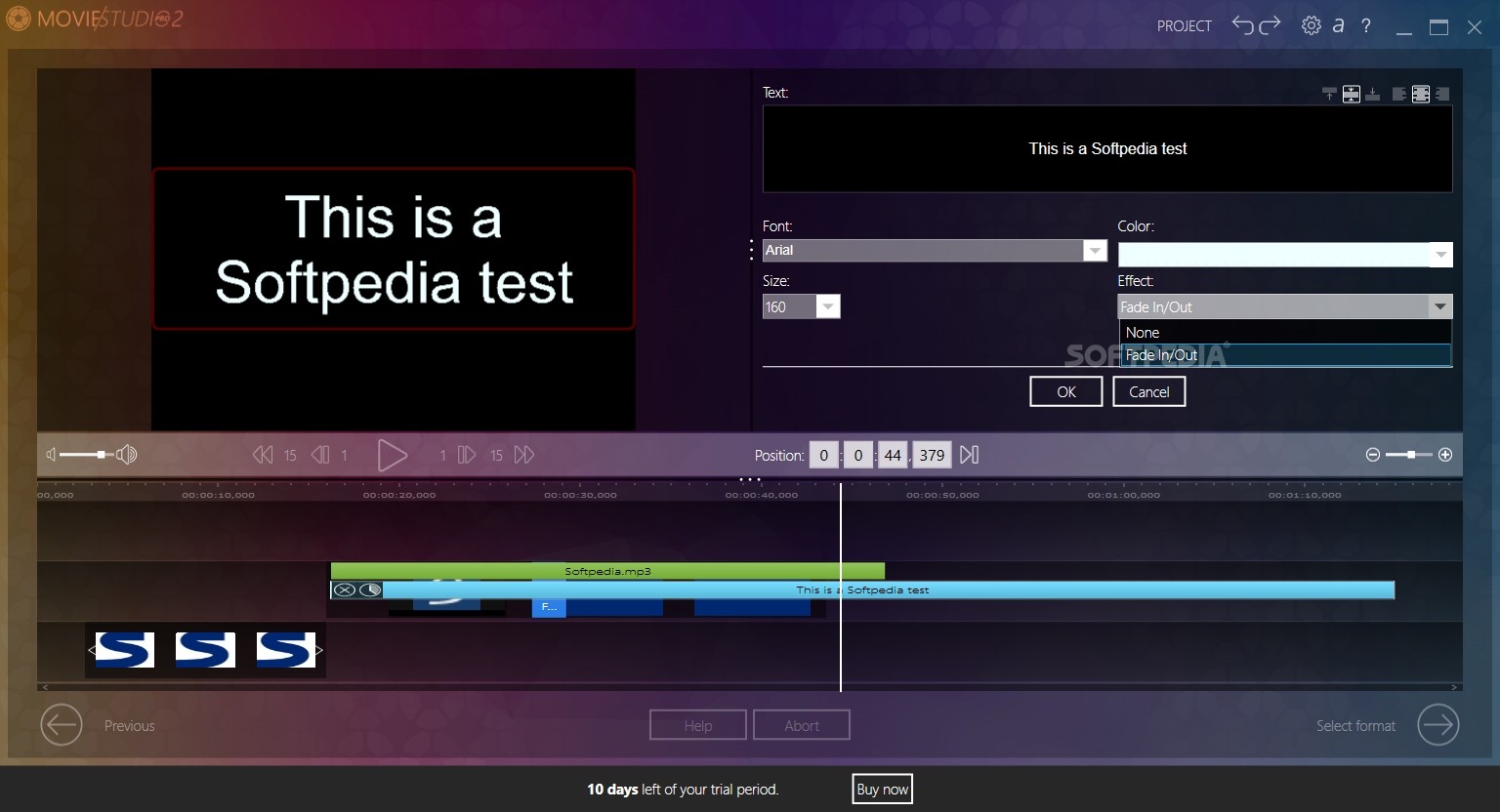The width and height of the screenshot is (1500, 812).
Task: Click the Help button
Action: pos(698,725)
